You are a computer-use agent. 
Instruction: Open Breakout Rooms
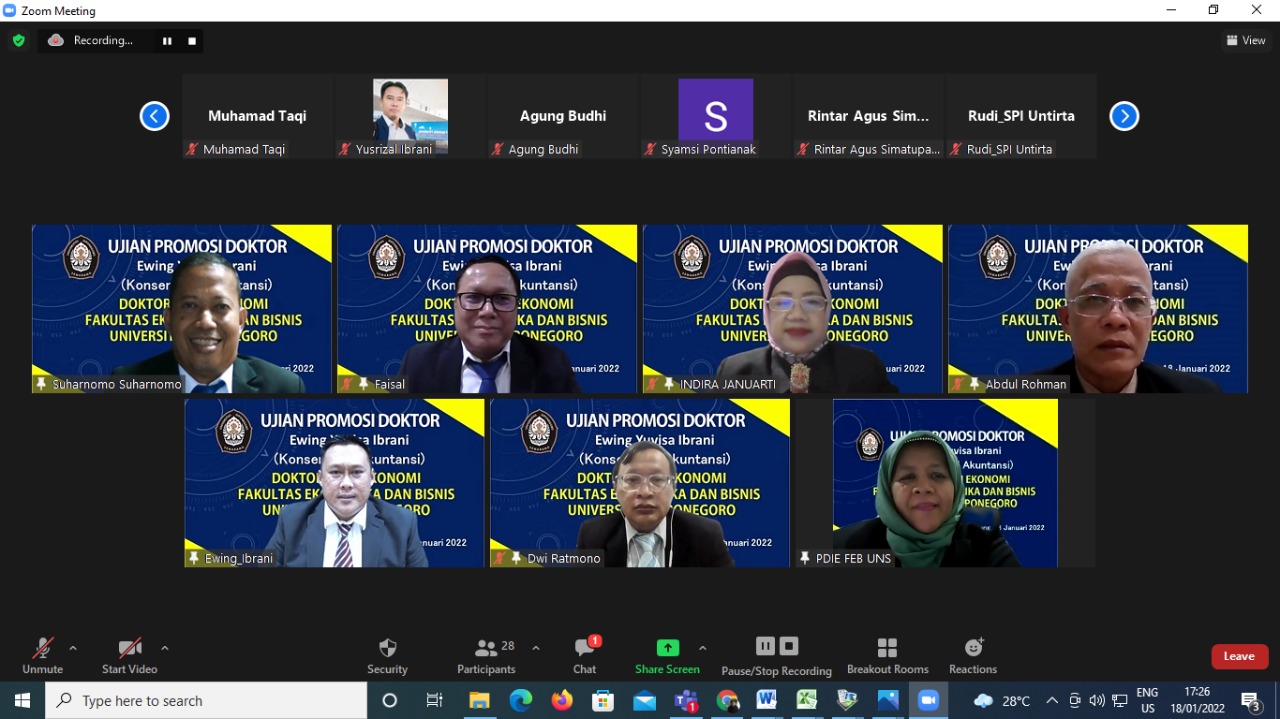click(887, 655)
